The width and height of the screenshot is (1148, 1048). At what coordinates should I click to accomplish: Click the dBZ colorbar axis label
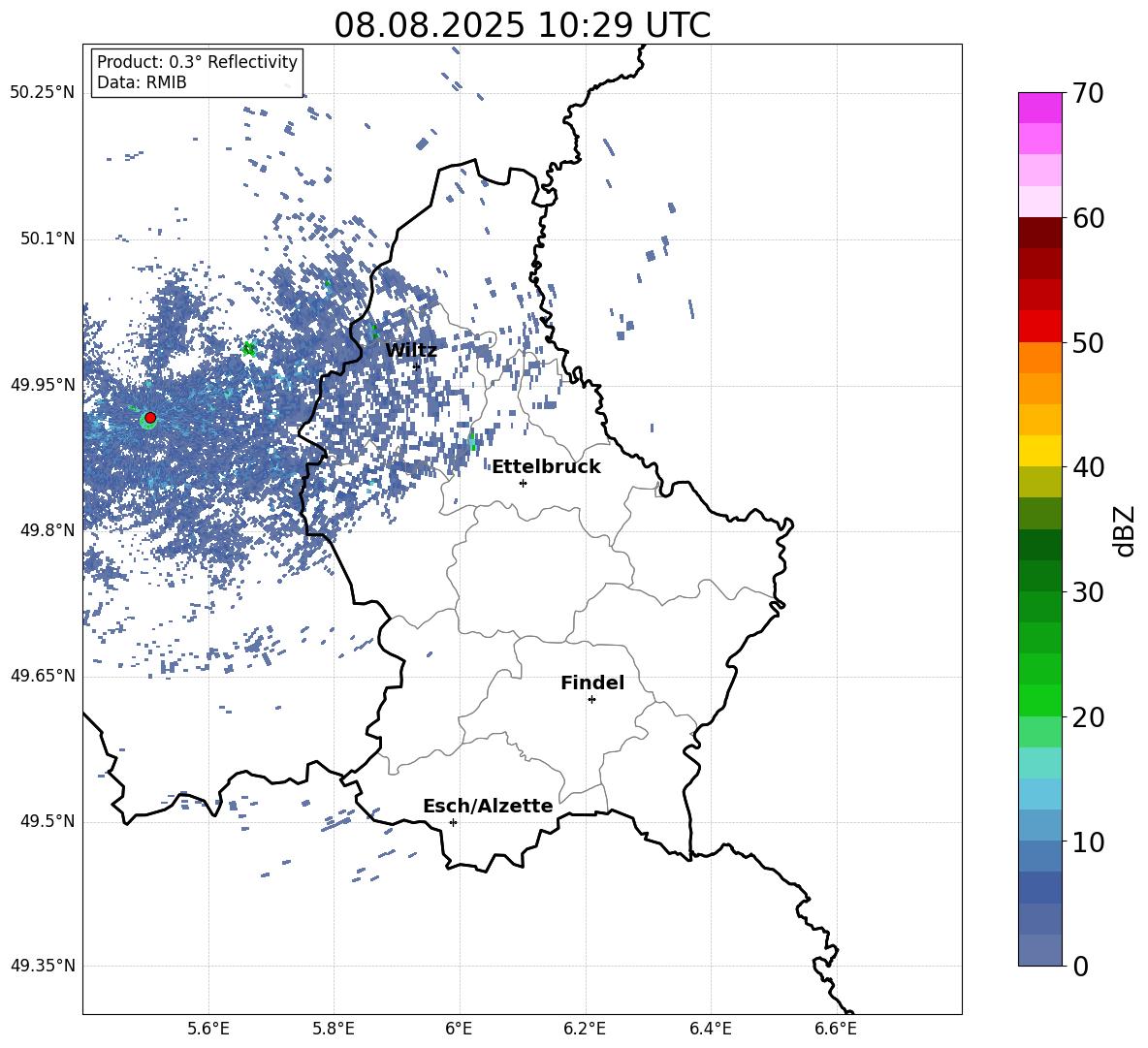coord(1125,530)
